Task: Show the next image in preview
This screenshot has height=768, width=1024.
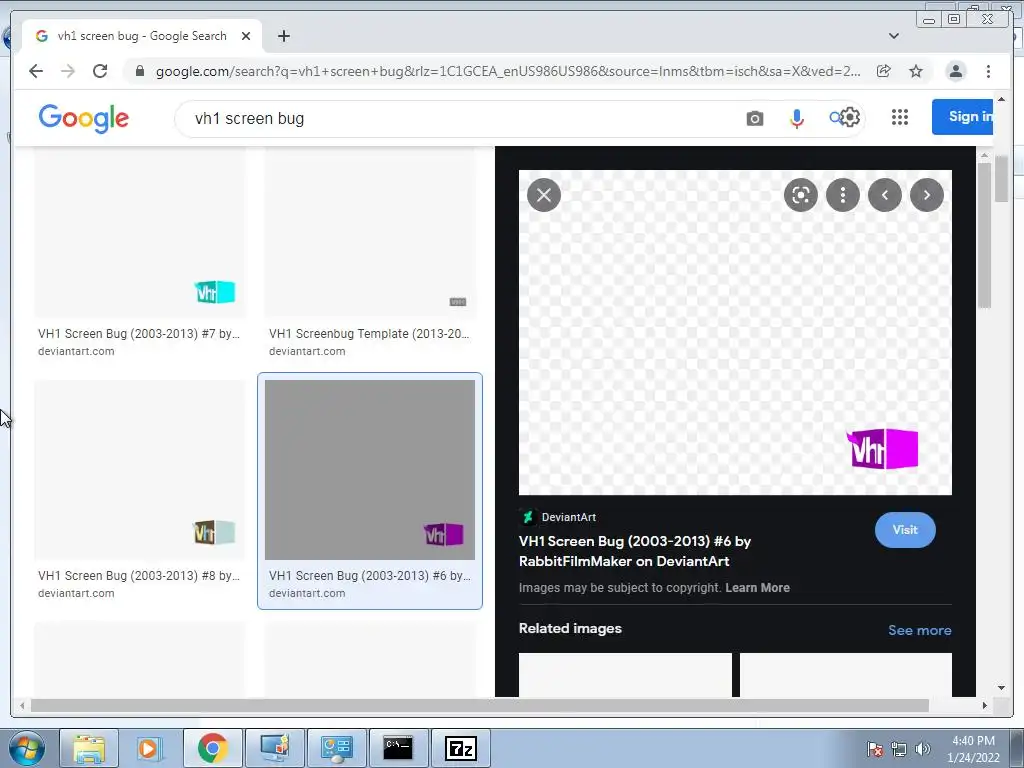Action: [x=927, y=195]
